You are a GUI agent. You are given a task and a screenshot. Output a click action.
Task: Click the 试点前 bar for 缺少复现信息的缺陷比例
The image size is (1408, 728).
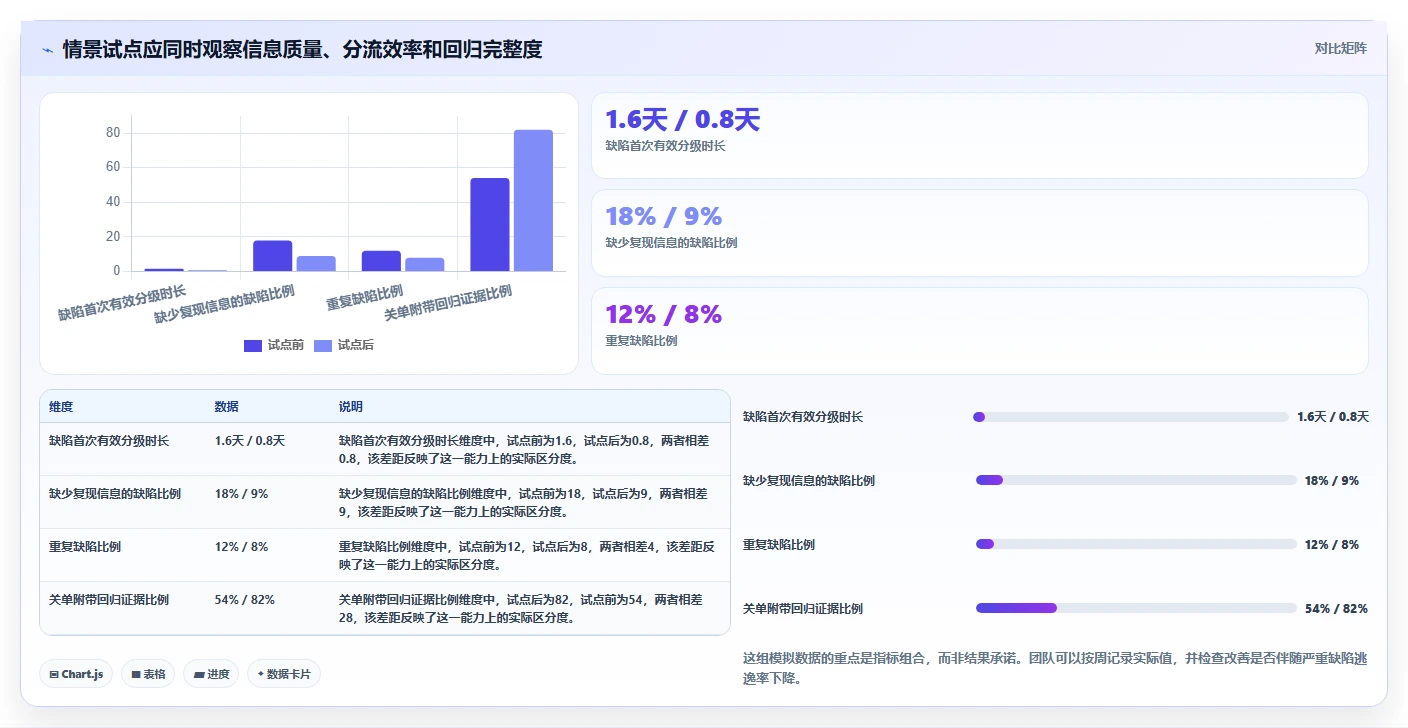point(273,256)
